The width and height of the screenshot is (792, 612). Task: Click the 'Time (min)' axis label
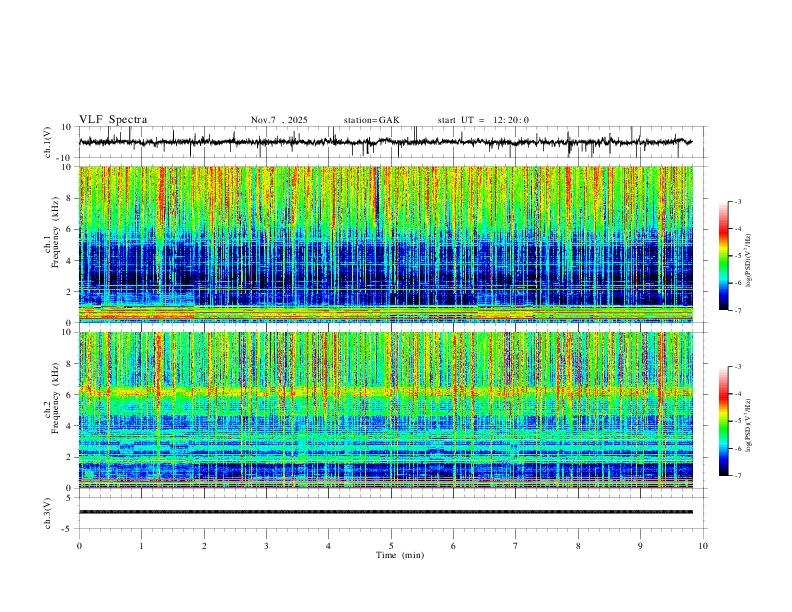point(400,555)
